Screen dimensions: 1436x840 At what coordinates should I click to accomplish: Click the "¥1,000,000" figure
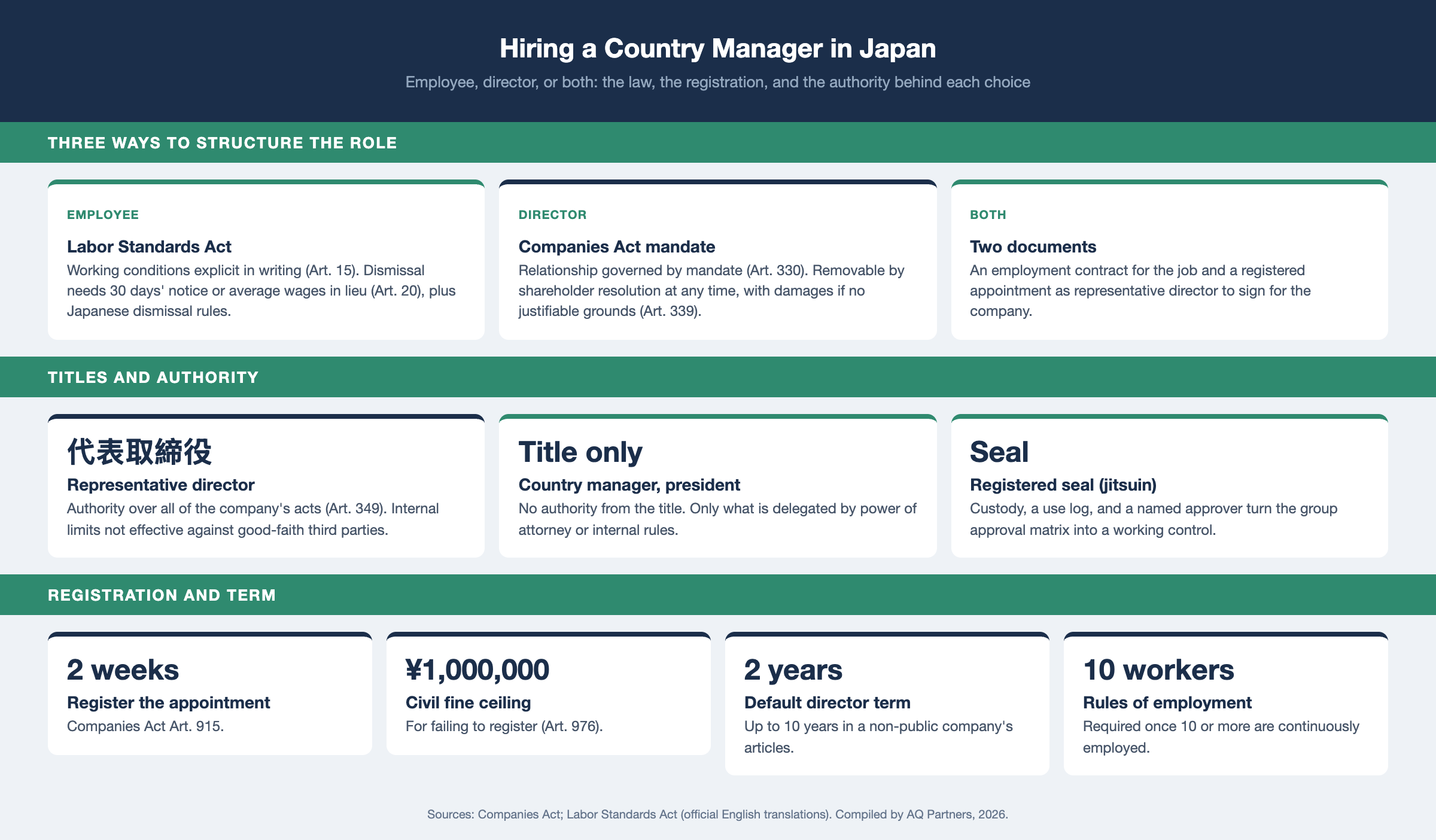477,669
